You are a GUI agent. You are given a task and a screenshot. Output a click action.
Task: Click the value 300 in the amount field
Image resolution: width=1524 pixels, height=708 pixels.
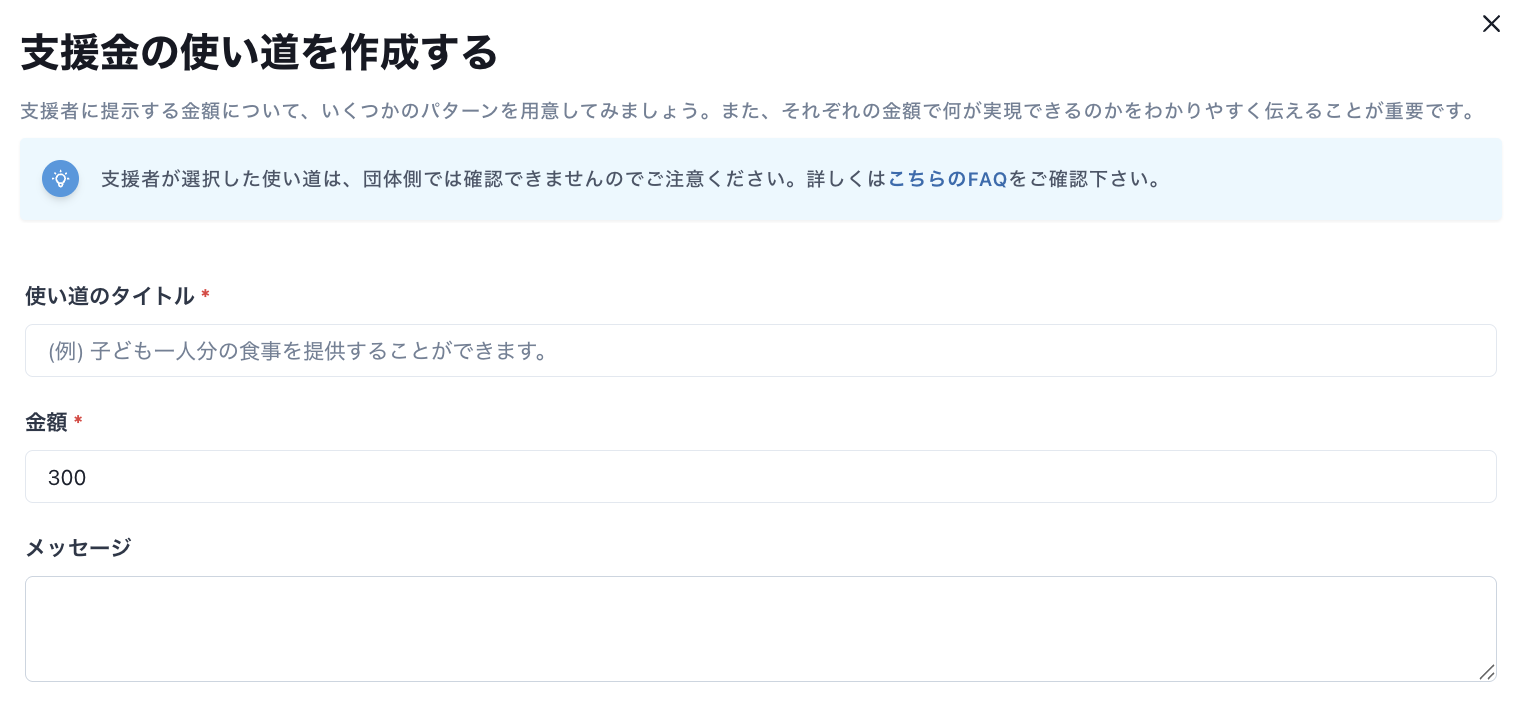coord(67,477)
